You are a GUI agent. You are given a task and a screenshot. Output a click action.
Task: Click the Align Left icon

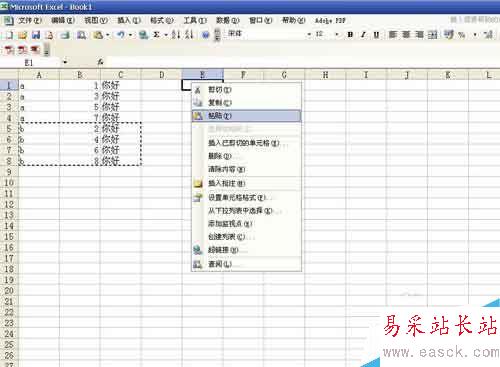393,35
